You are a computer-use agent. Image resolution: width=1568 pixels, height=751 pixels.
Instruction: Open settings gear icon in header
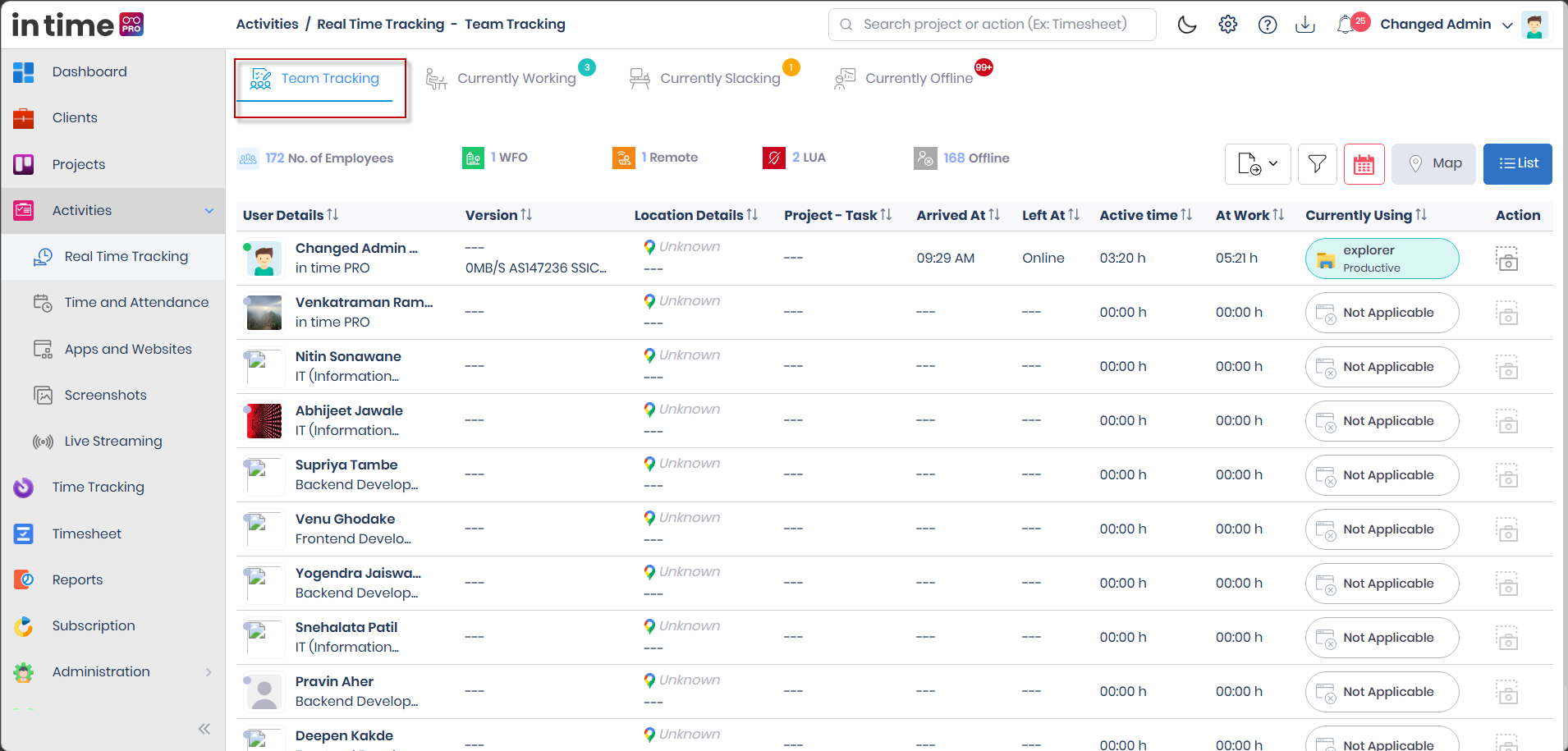(x=1227, y=25)
